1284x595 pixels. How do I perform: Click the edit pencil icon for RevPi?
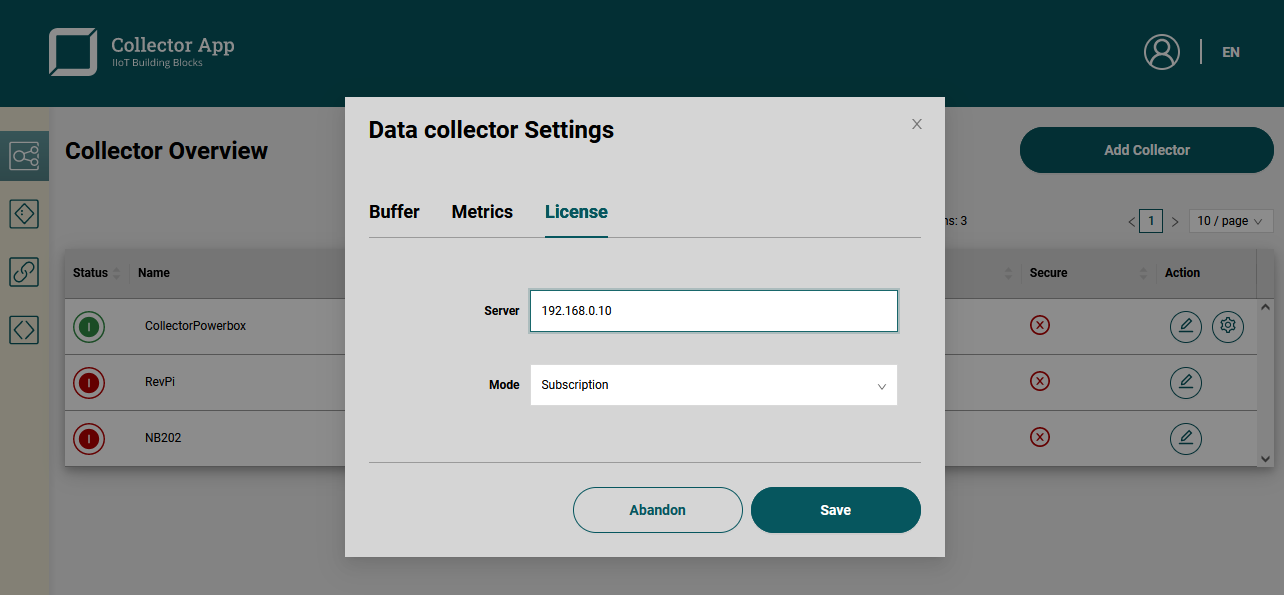tap(1186, 382)
